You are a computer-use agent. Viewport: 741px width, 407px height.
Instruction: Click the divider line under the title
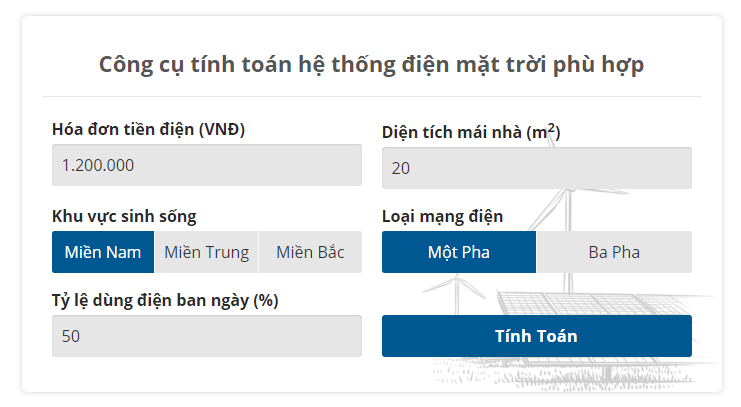[x=371, y=97]
